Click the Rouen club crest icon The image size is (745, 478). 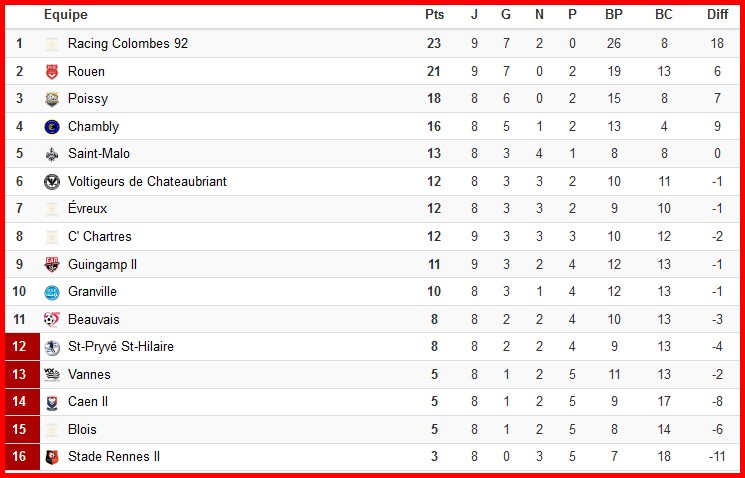pos(52,72)
